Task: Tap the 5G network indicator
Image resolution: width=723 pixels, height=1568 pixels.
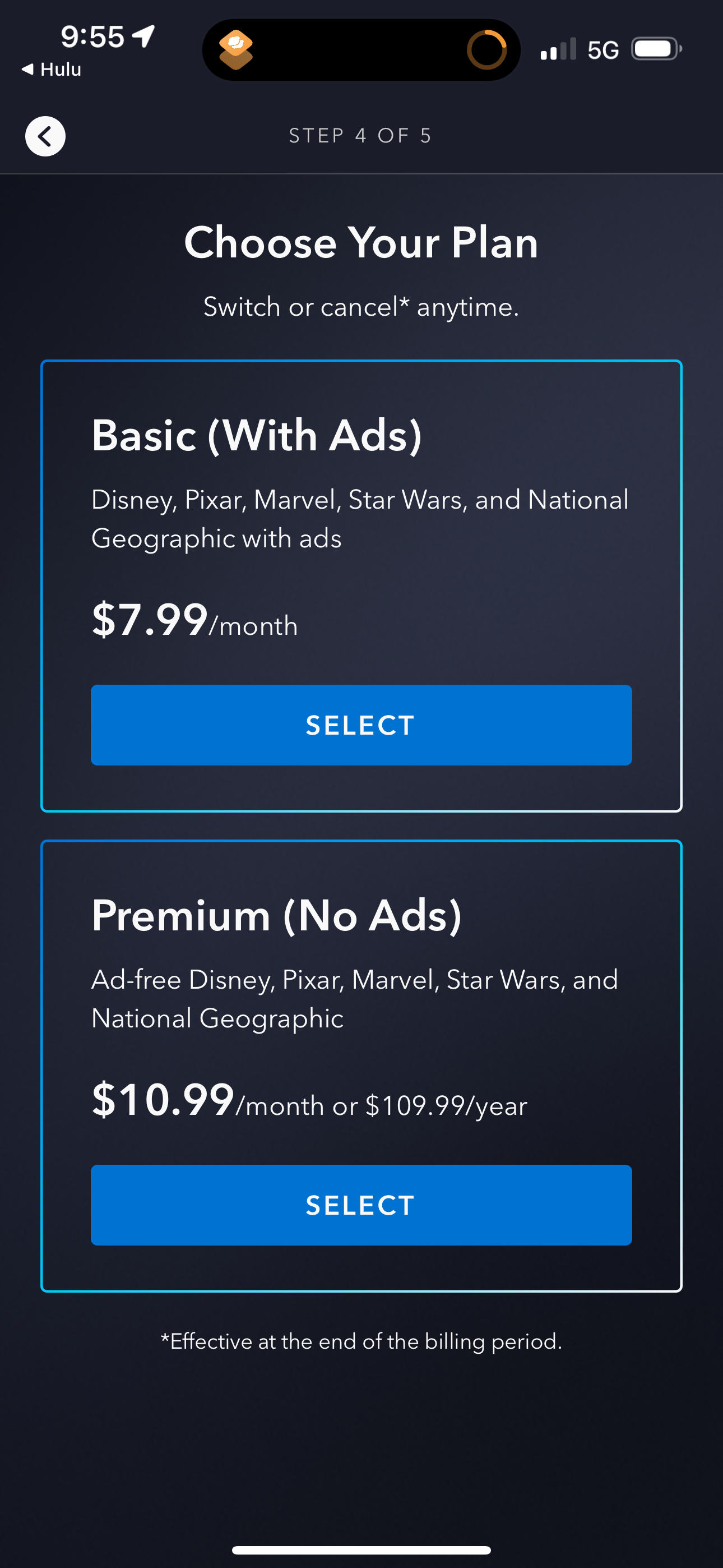Action: pos(602,50)
